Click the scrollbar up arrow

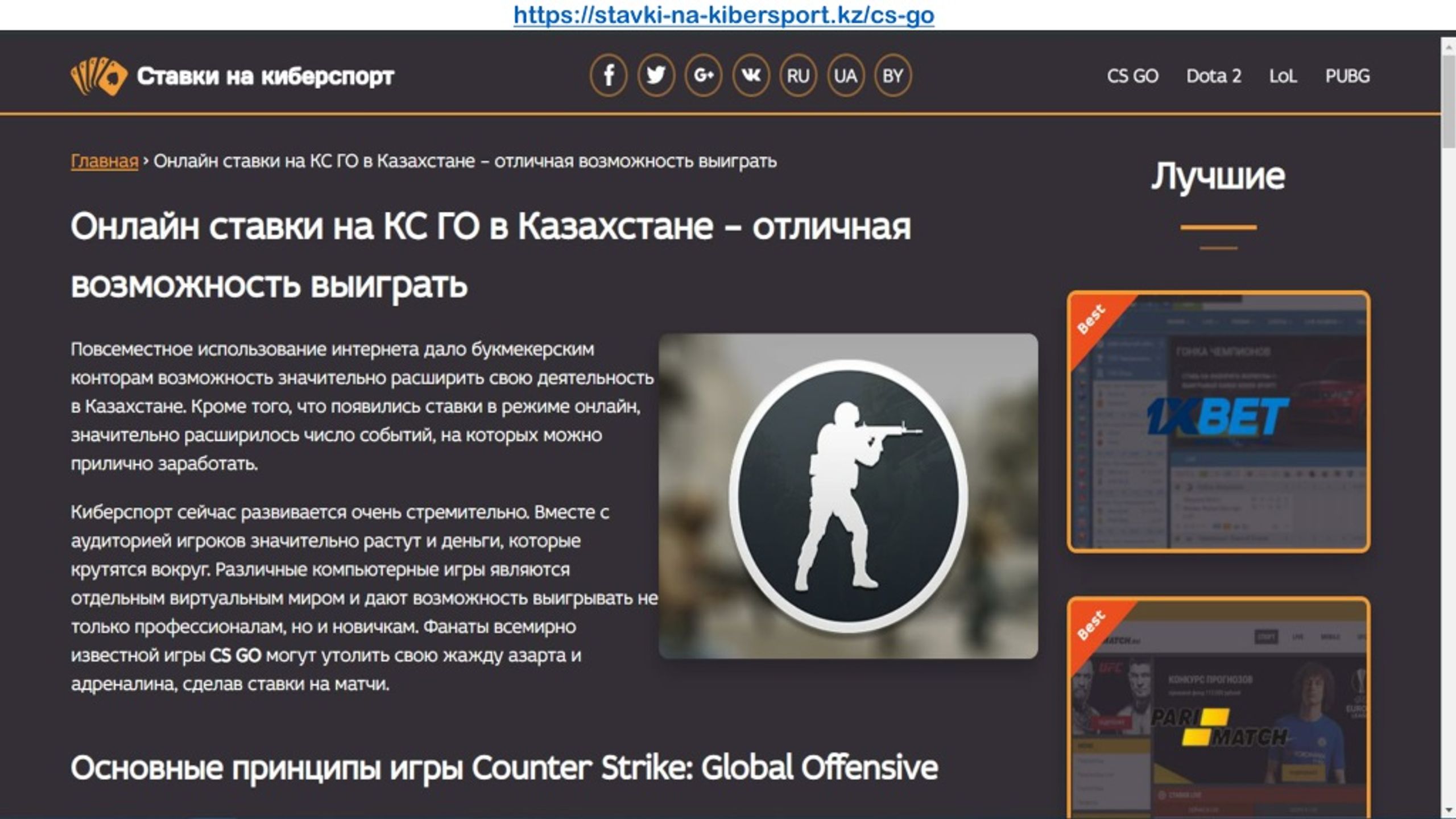pos(1449,47)
